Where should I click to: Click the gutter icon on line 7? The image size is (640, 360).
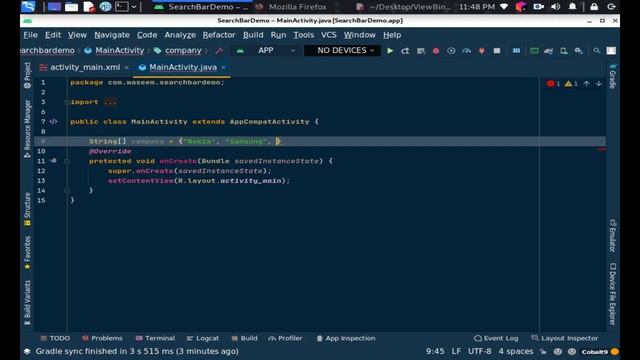53,121
